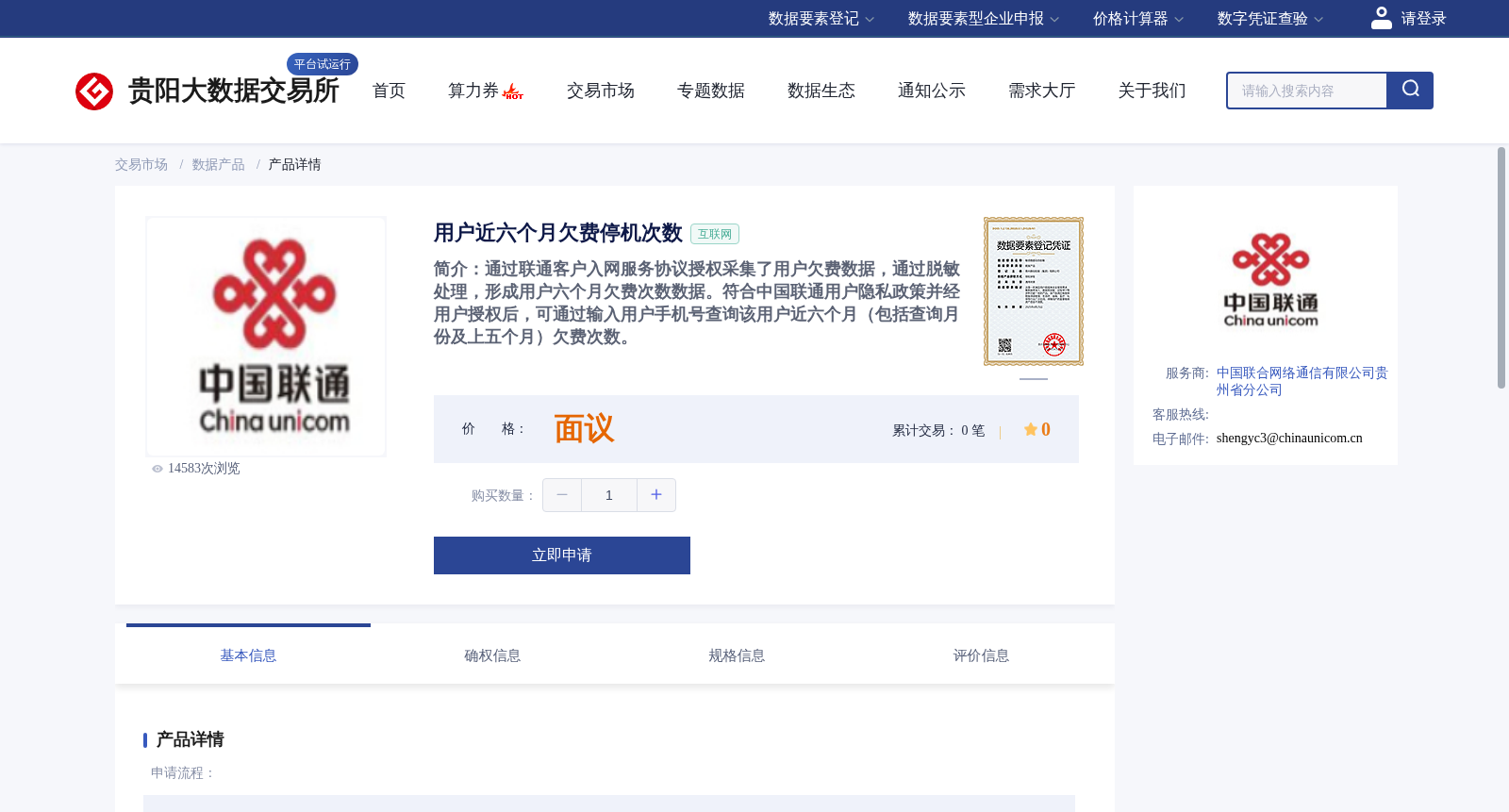Open the 首页 menu item

(x=389, y=91)
